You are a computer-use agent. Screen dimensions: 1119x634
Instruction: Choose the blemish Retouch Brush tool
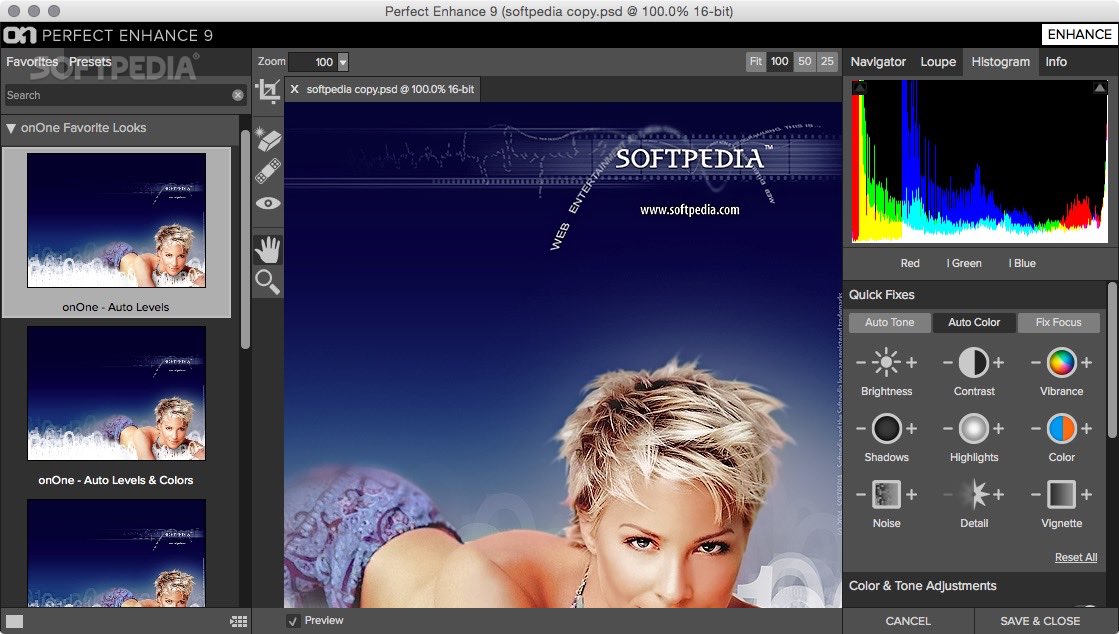tap(266, 170)
